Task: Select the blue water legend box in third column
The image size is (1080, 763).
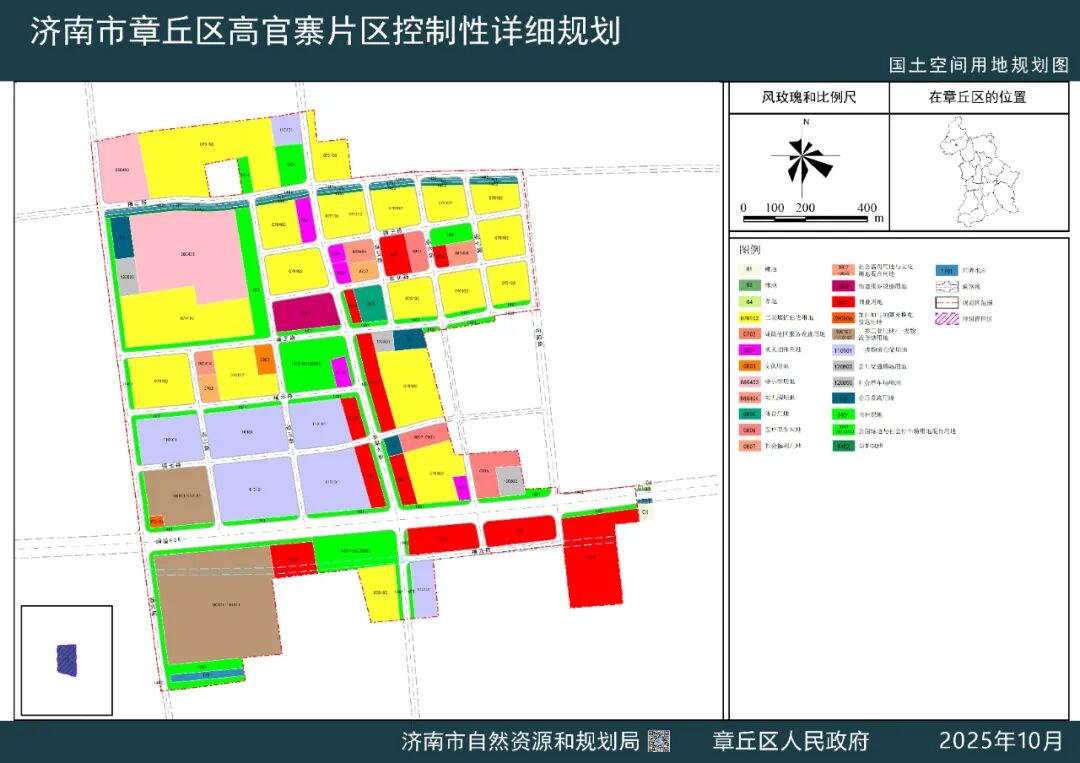Action: (x=947, y=270)
